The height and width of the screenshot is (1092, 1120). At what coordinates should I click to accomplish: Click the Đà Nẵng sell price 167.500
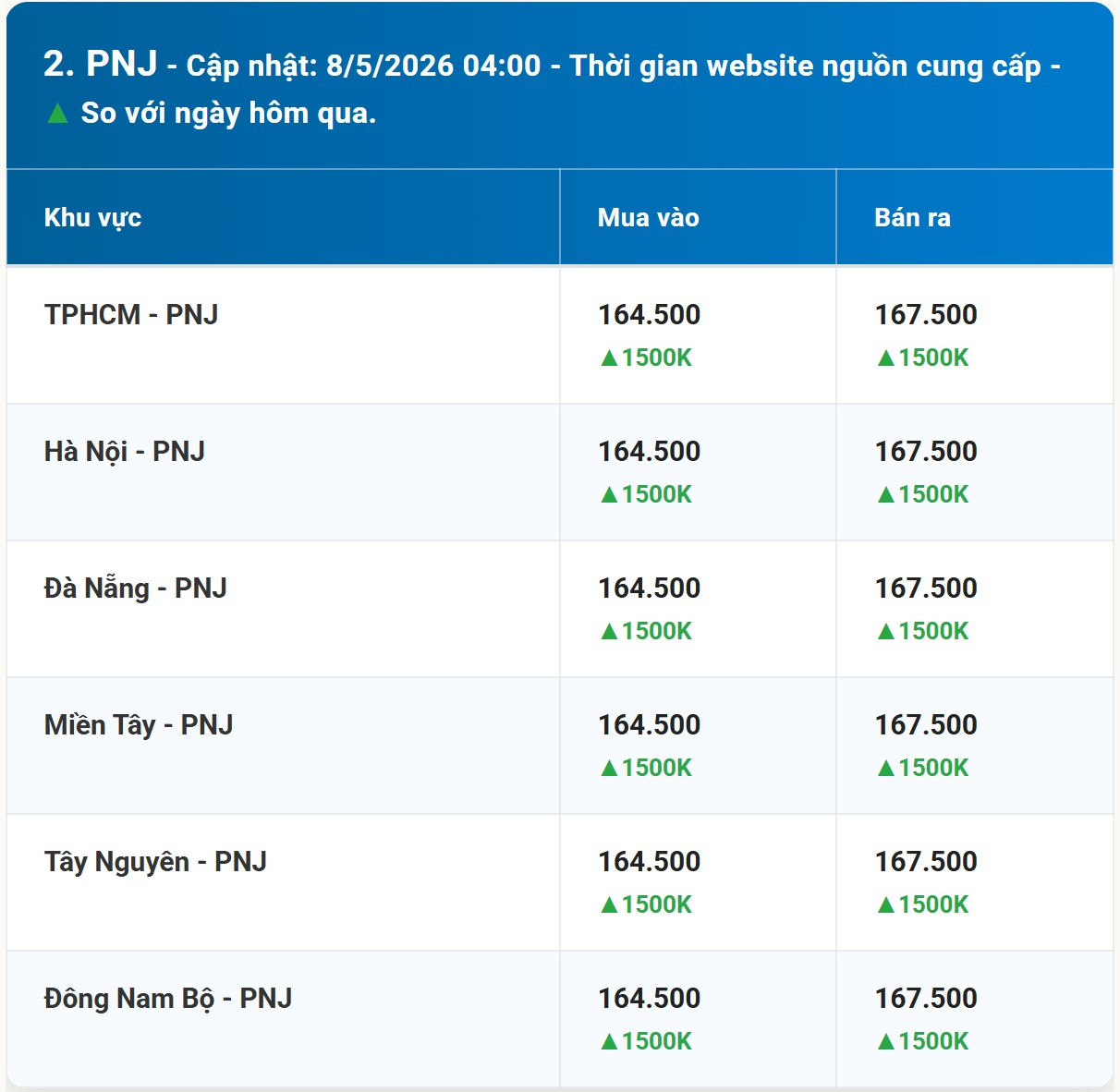tap(926, 588)
